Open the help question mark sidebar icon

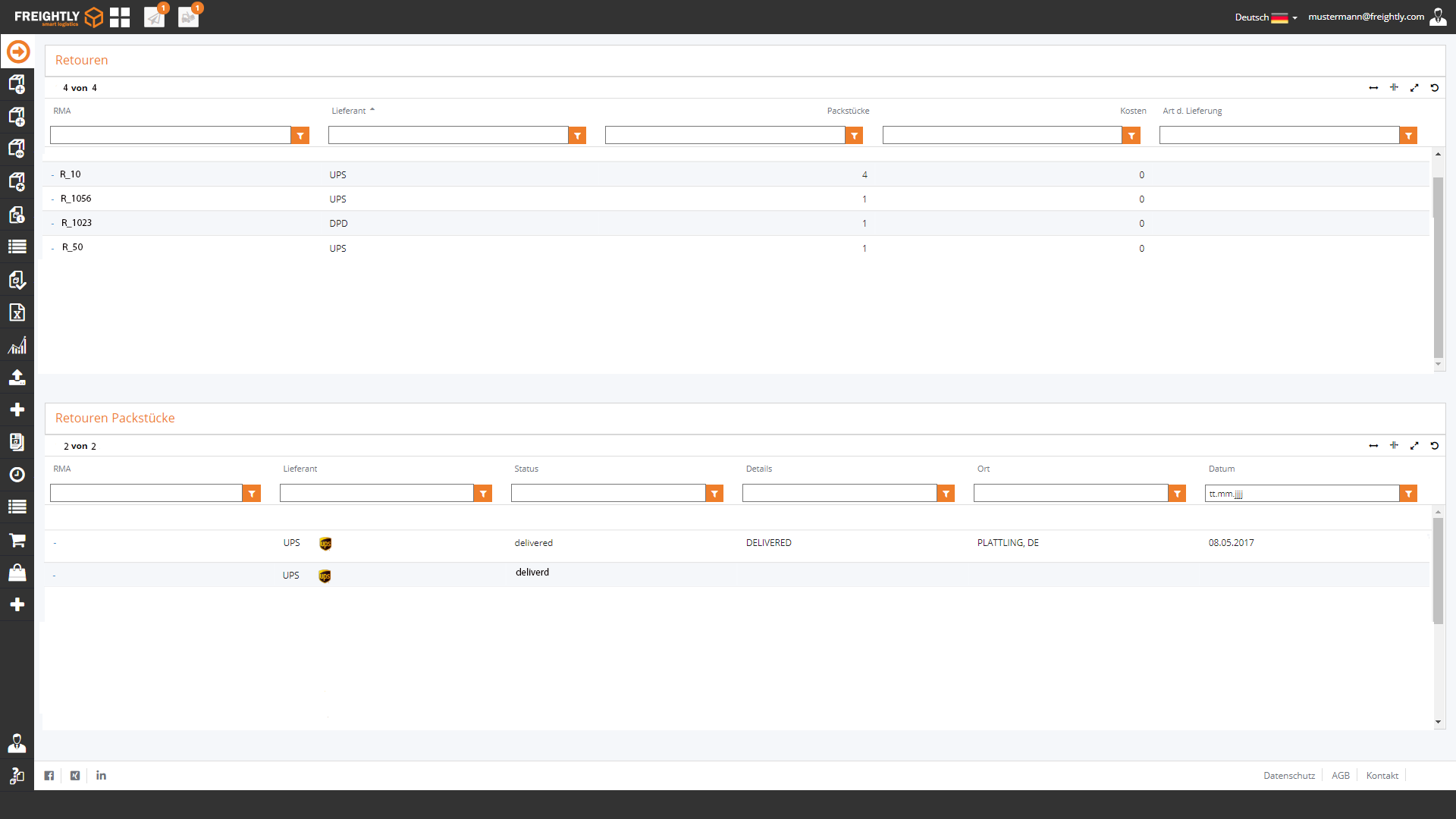tap(17, 776)
